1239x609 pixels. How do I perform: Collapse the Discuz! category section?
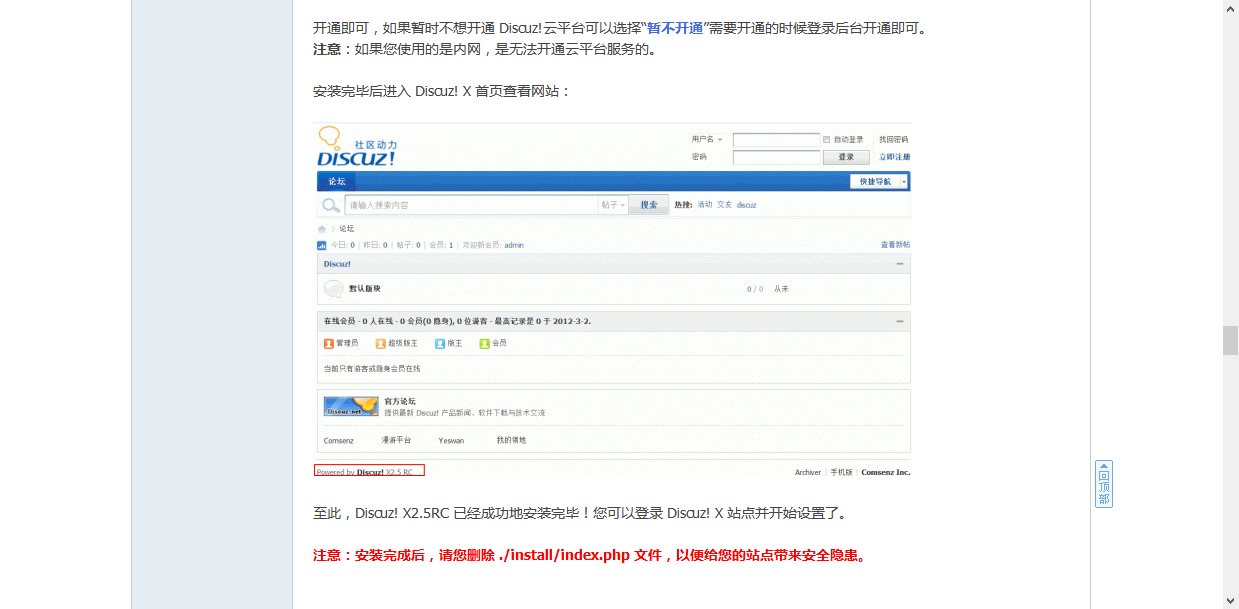[x=900, y=264]
